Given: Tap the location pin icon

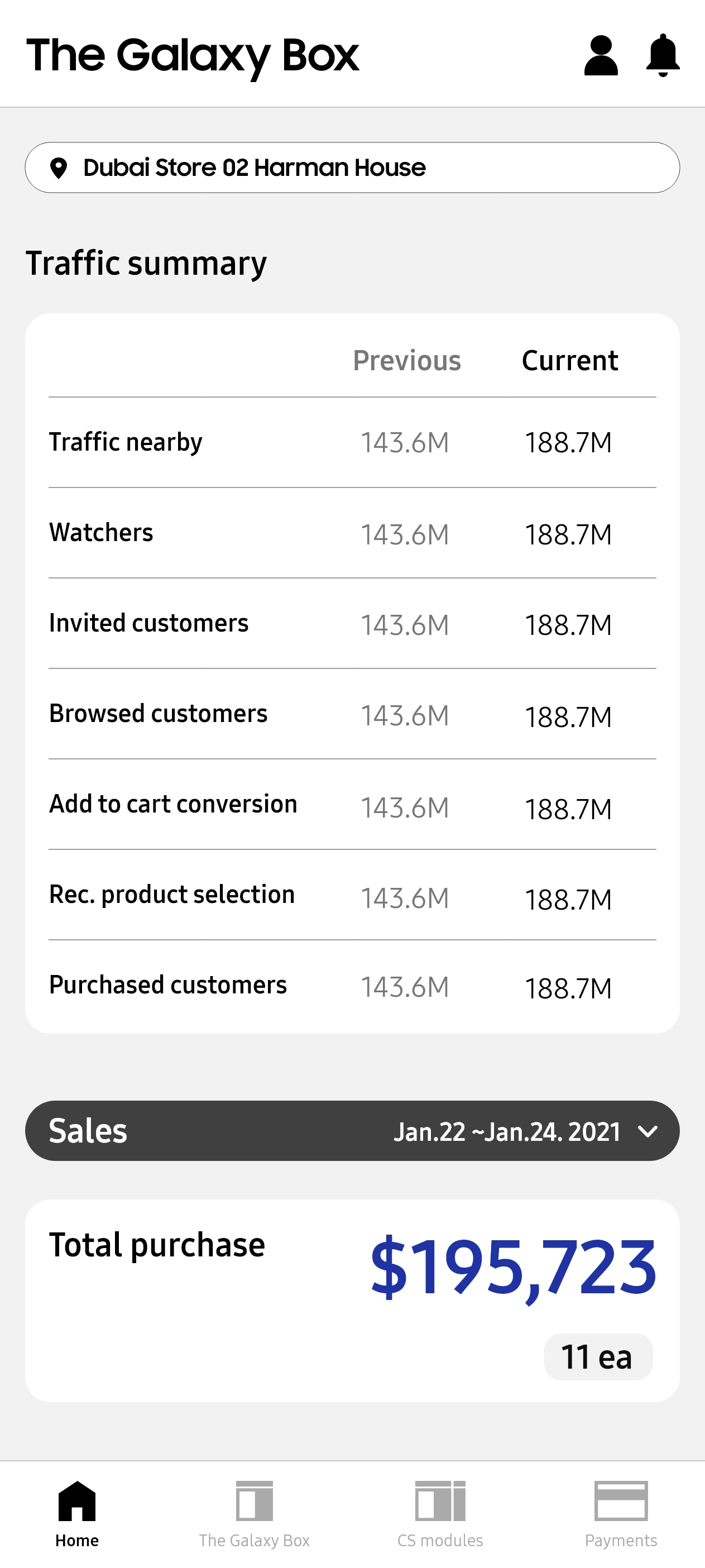Looking at the screenshot, I should (x=59, y=168).
